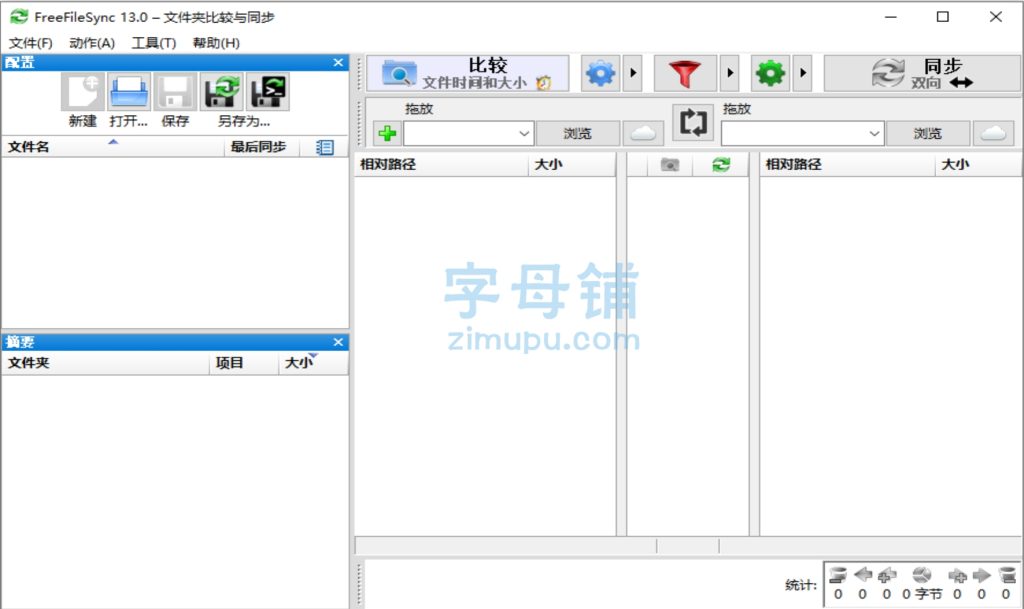Click right 相对路径 column header
This screenshot has height=609, width=1024.
(x=848, y=164)
